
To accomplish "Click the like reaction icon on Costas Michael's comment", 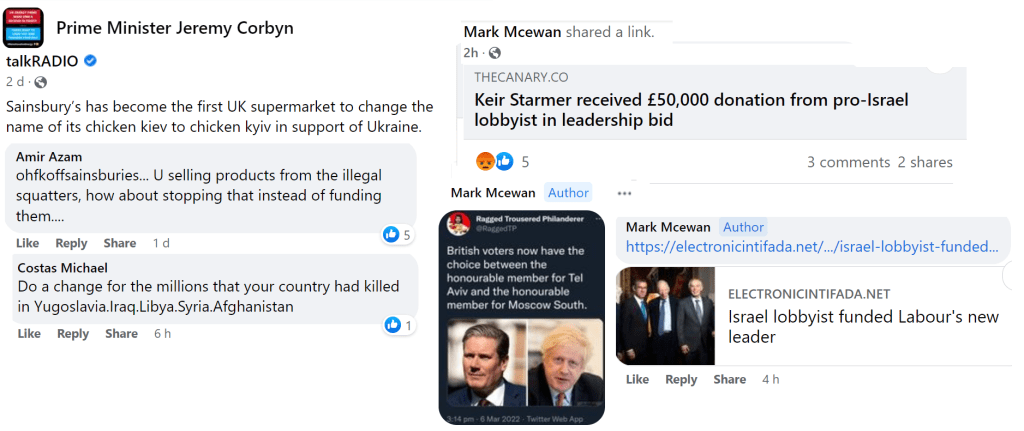I will pos(392,325).
